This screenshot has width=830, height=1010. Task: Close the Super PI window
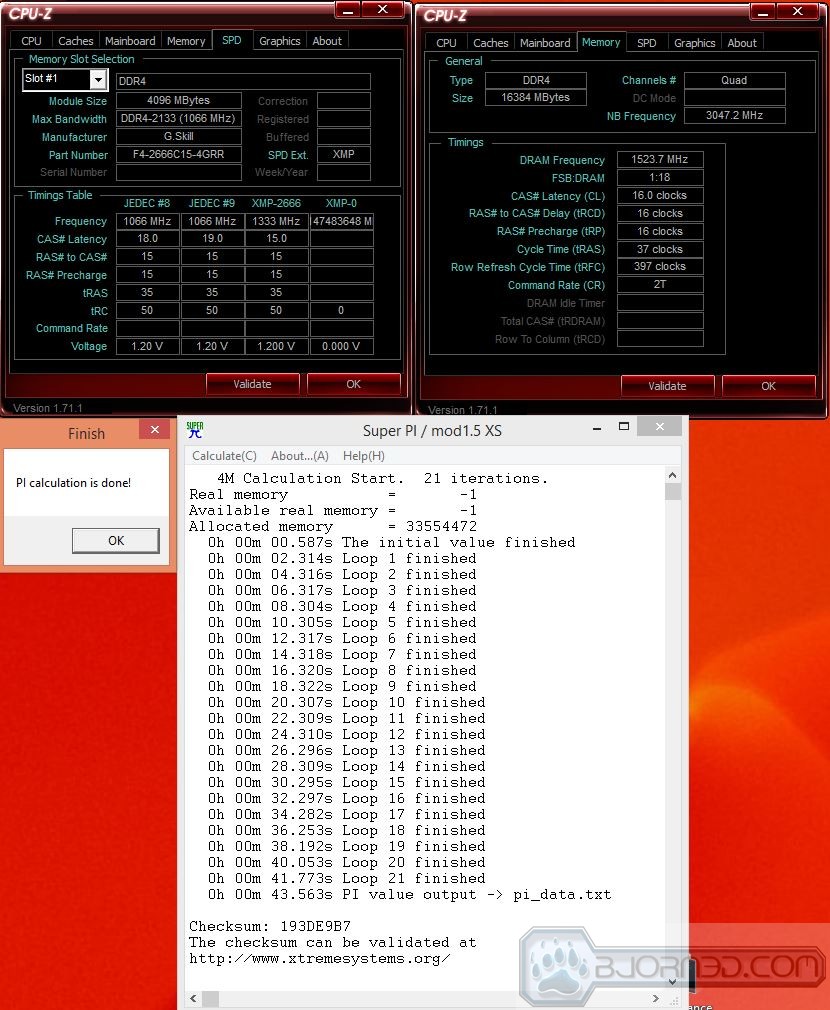coord(659,426)
